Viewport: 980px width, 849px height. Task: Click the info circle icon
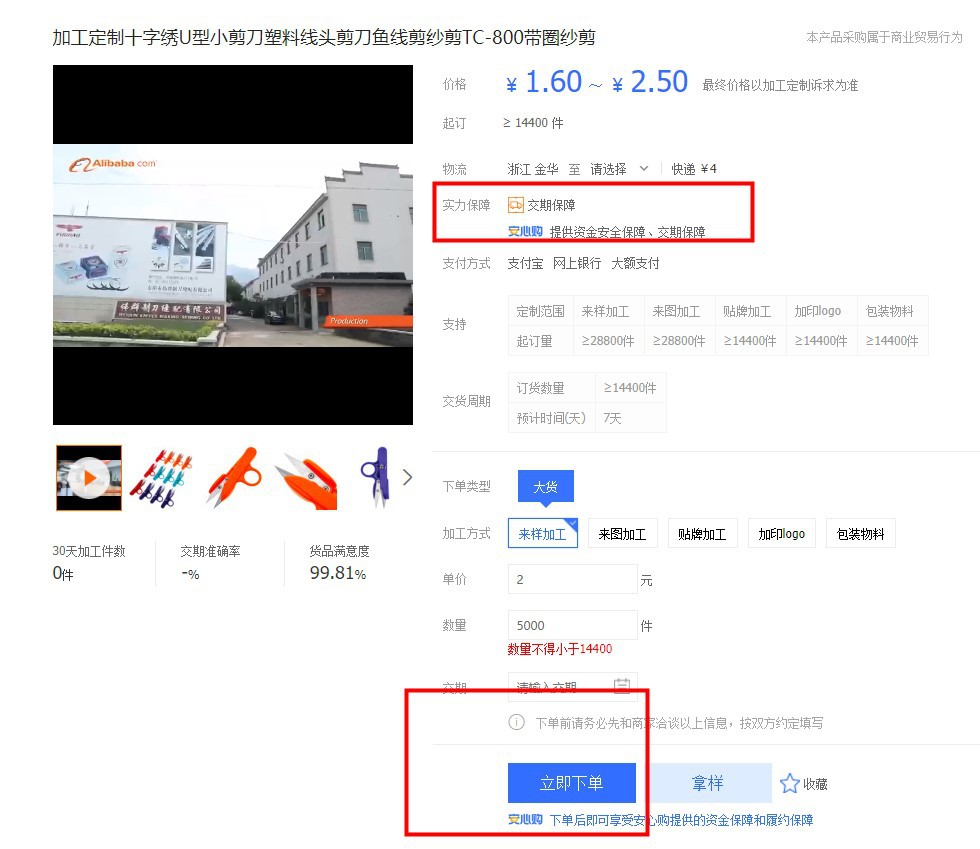(x=516, y=722)
